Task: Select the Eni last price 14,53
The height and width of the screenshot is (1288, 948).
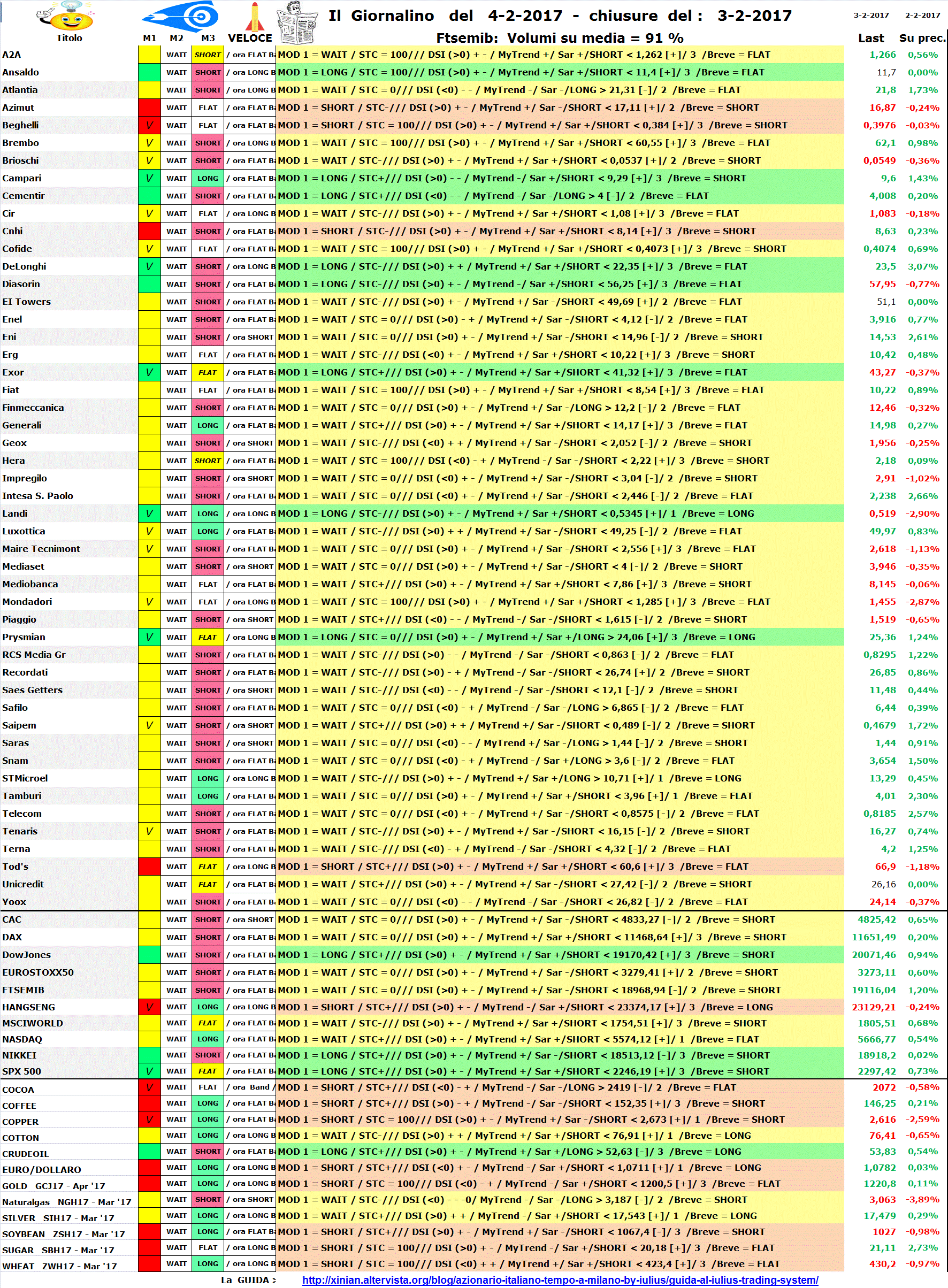Action: (882, 337)
